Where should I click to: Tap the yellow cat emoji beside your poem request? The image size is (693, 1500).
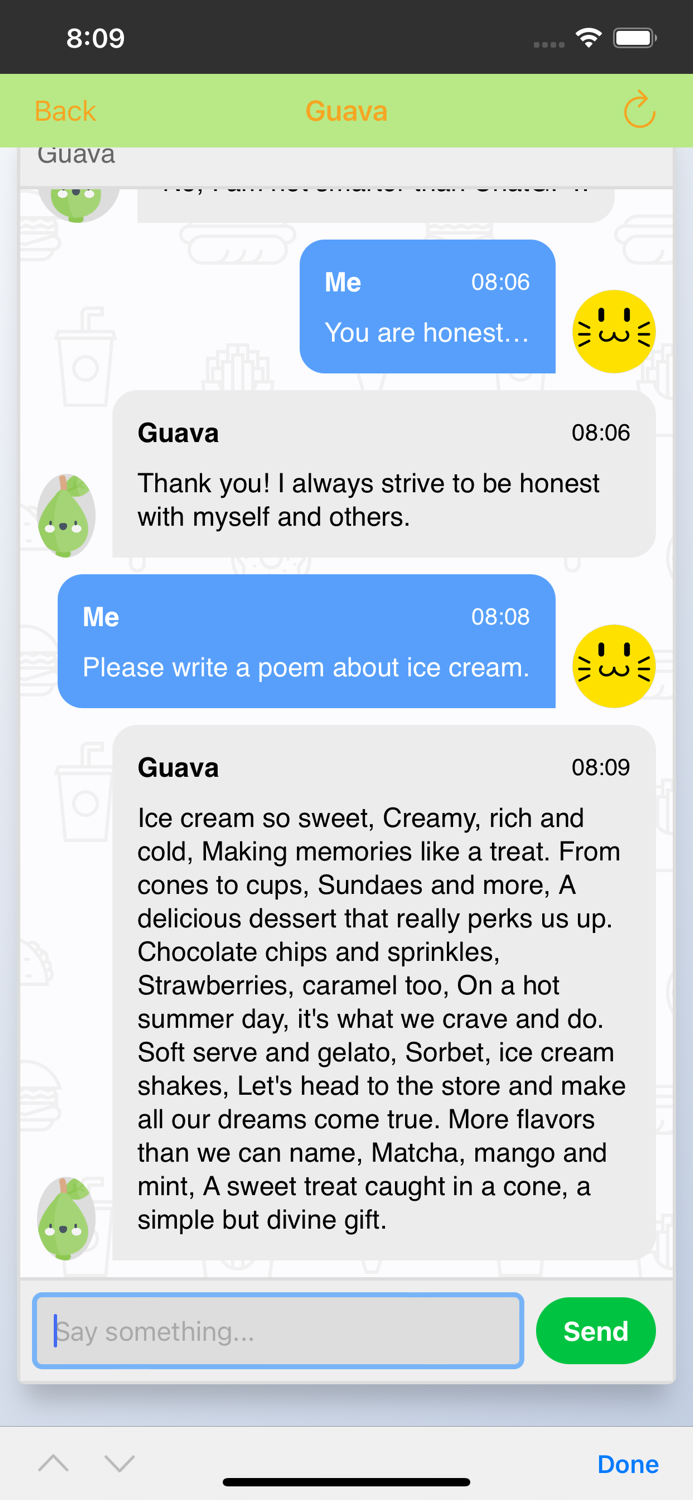(x=614, y=666)
